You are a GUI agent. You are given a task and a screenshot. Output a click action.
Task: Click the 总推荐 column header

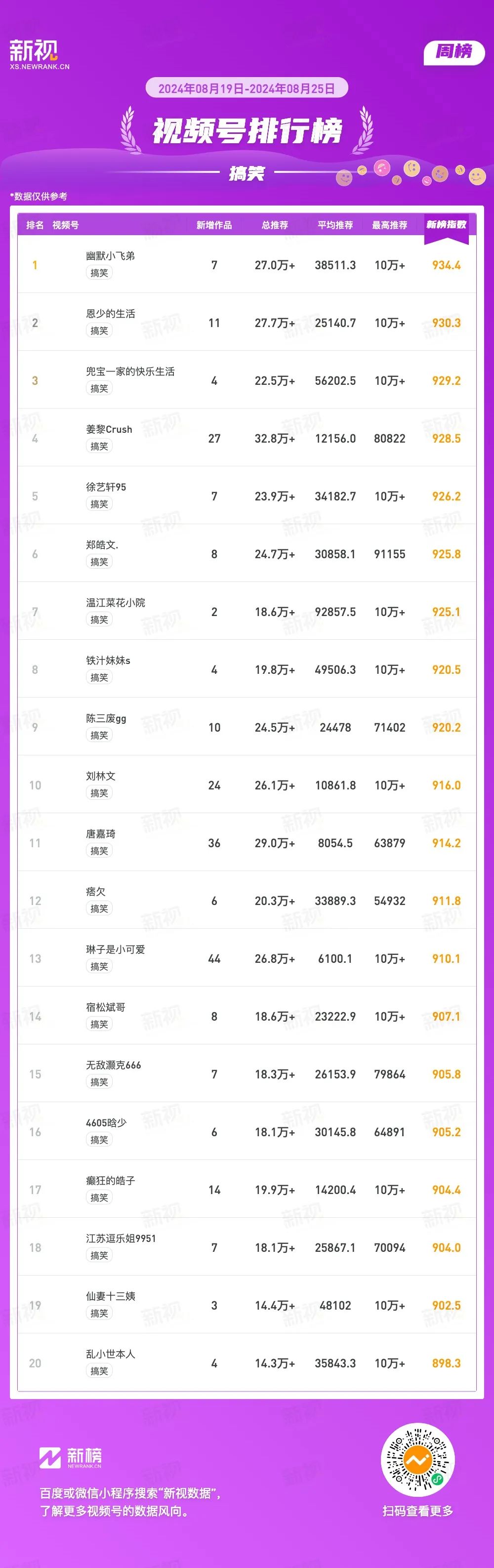275,225
